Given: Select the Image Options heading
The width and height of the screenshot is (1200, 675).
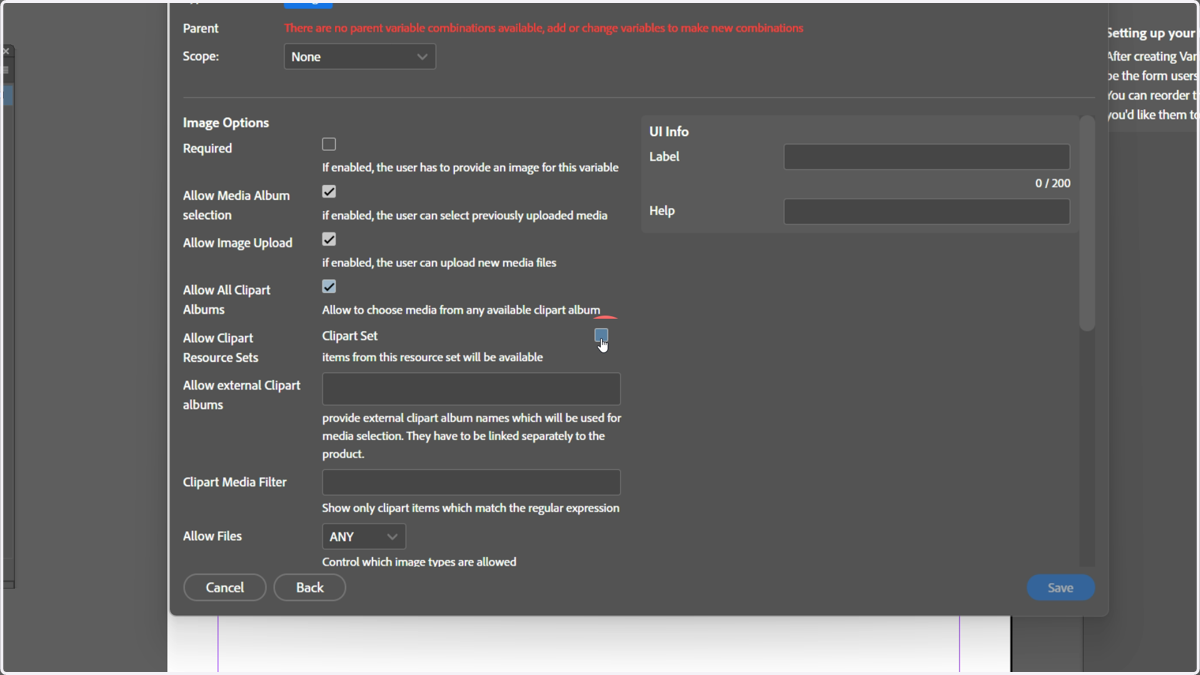Looking at the screenshot, I should coord(226,123).
